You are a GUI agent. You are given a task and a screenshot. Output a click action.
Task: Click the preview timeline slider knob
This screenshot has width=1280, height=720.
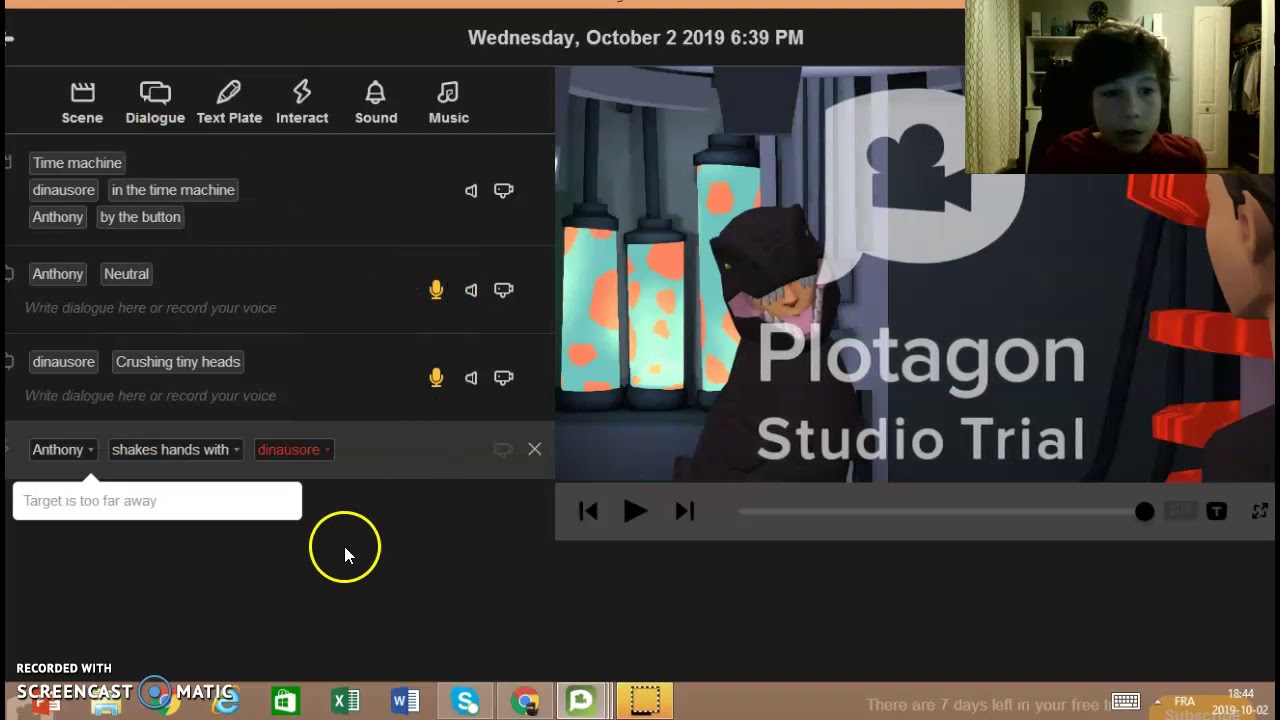(x=1144, y=512)
